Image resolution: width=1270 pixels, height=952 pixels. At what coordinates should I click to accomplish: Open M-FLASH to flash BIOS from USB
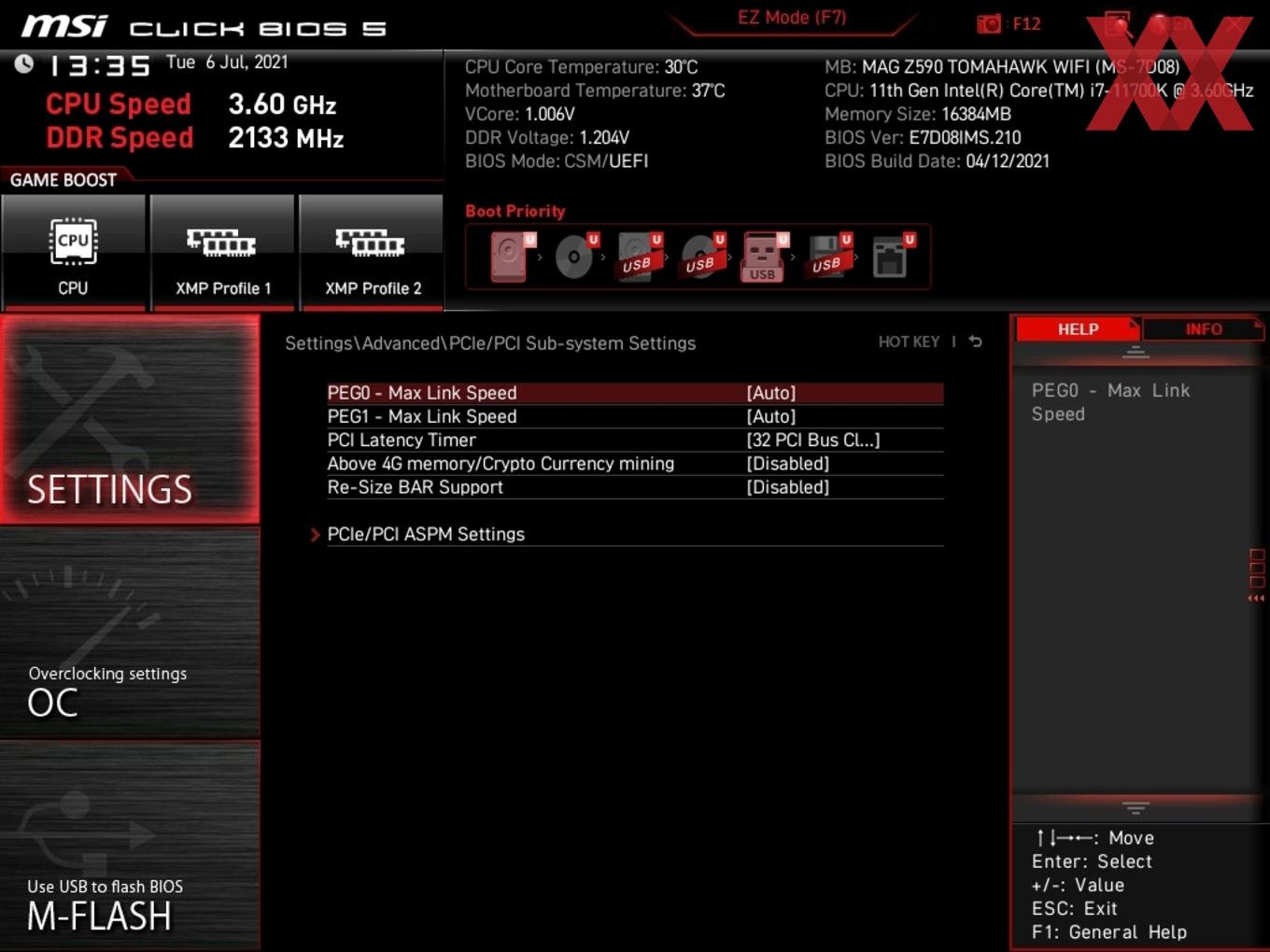pos(130,847)
